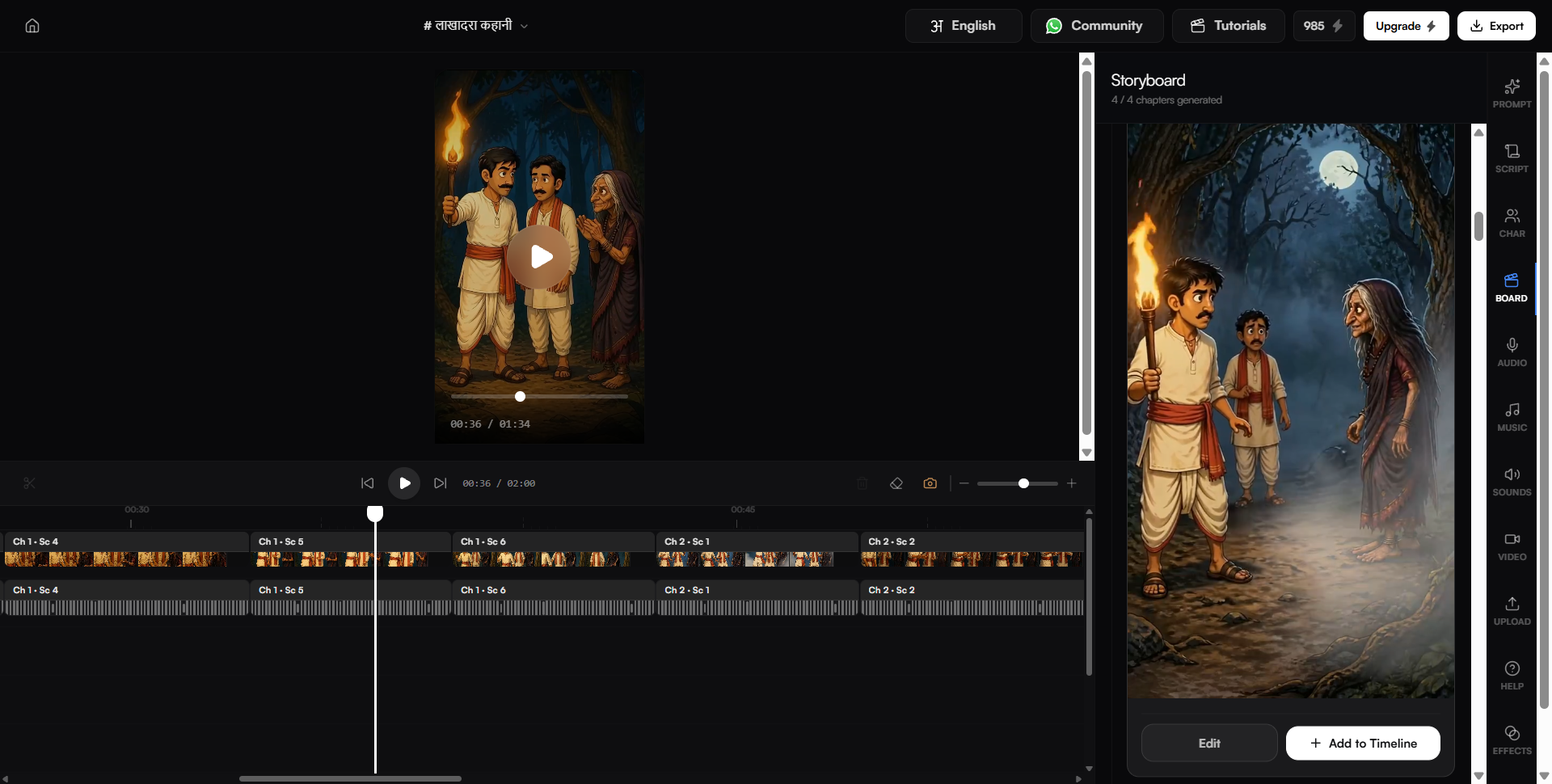Image resolution: width=1552 pixels, height=784 pixels.
Task: Click the Upgrade button
Action: tap(1406, 26)
